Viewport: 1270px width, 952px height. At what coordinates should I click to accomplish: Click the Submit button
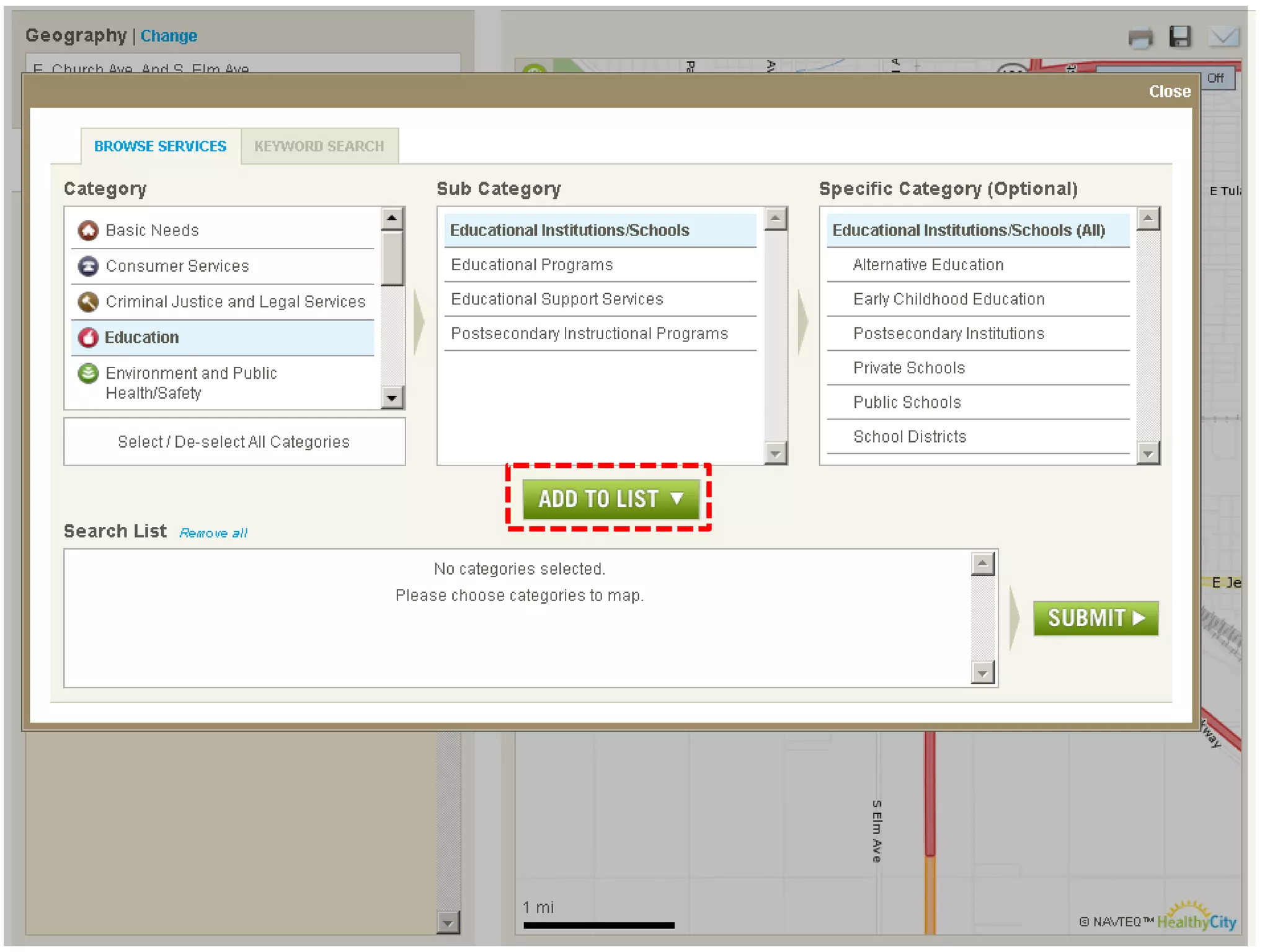pos(1095,618)
